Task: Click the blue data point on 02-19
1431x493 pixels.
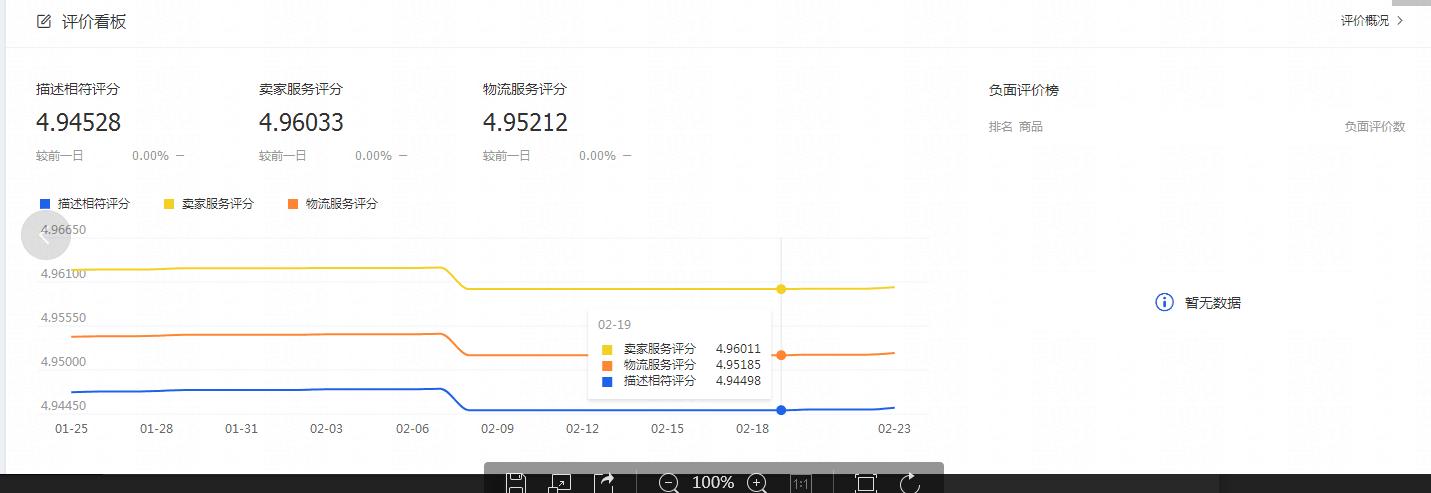Action: (781, 410)
